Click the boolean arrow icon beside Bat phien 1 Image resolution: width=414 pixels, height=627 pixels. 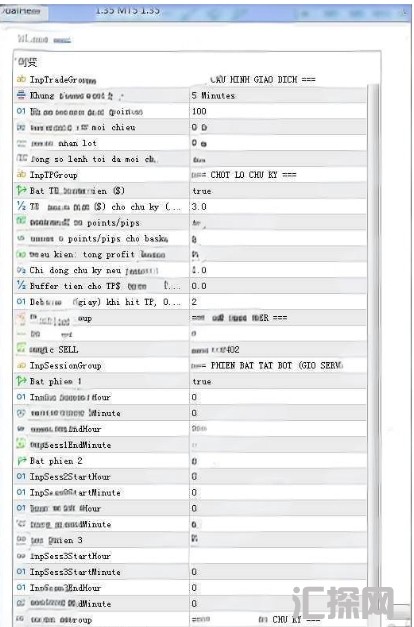click(21, 381)
